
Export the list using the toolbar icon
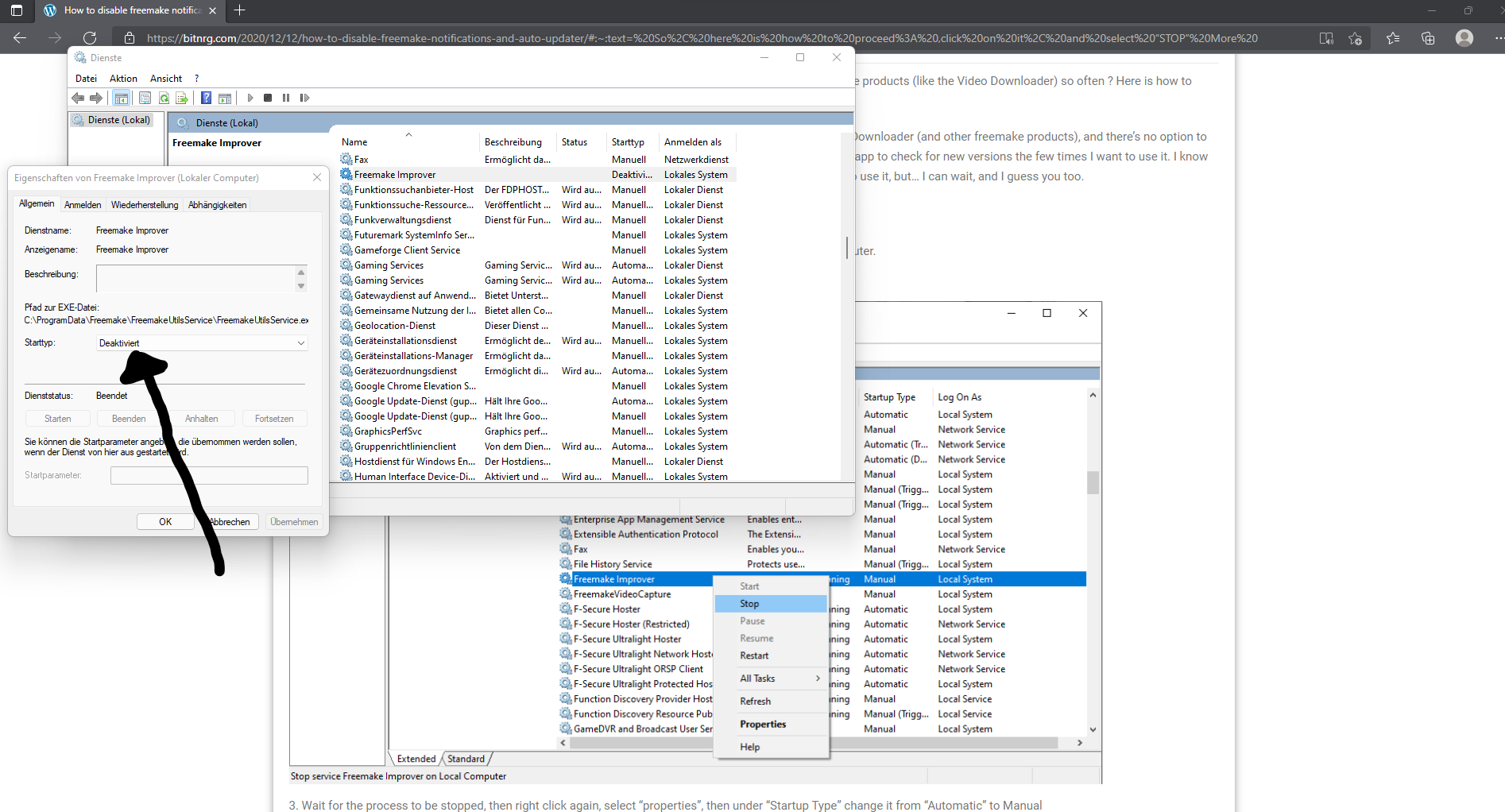(182, 98)
